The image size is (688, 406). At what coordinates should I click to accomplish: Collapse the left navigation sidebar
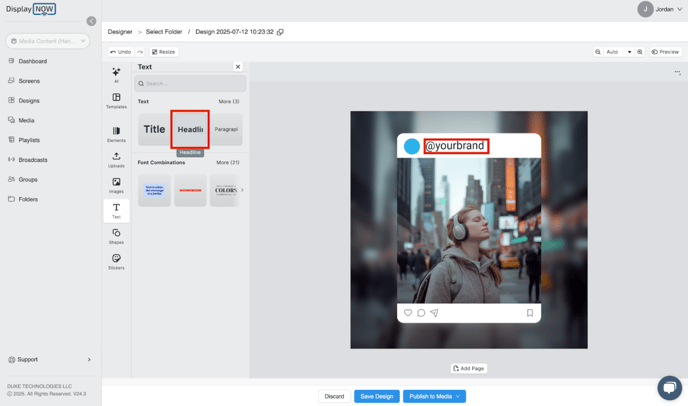pyautogui.click(x=91, y=21)
